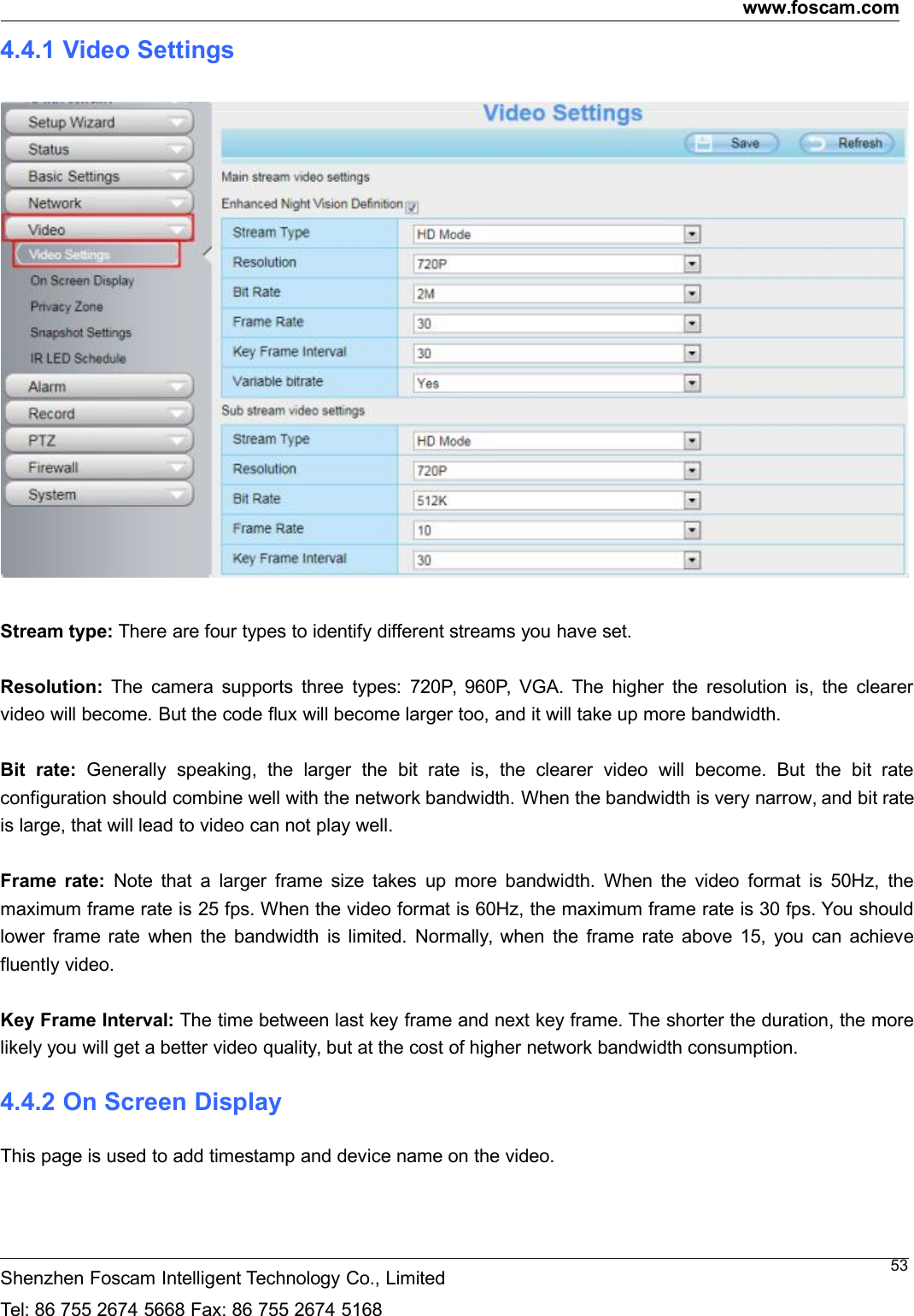Open the Alarm configuration section
This screenshot has height=1316, width=914.
[98, 385]
